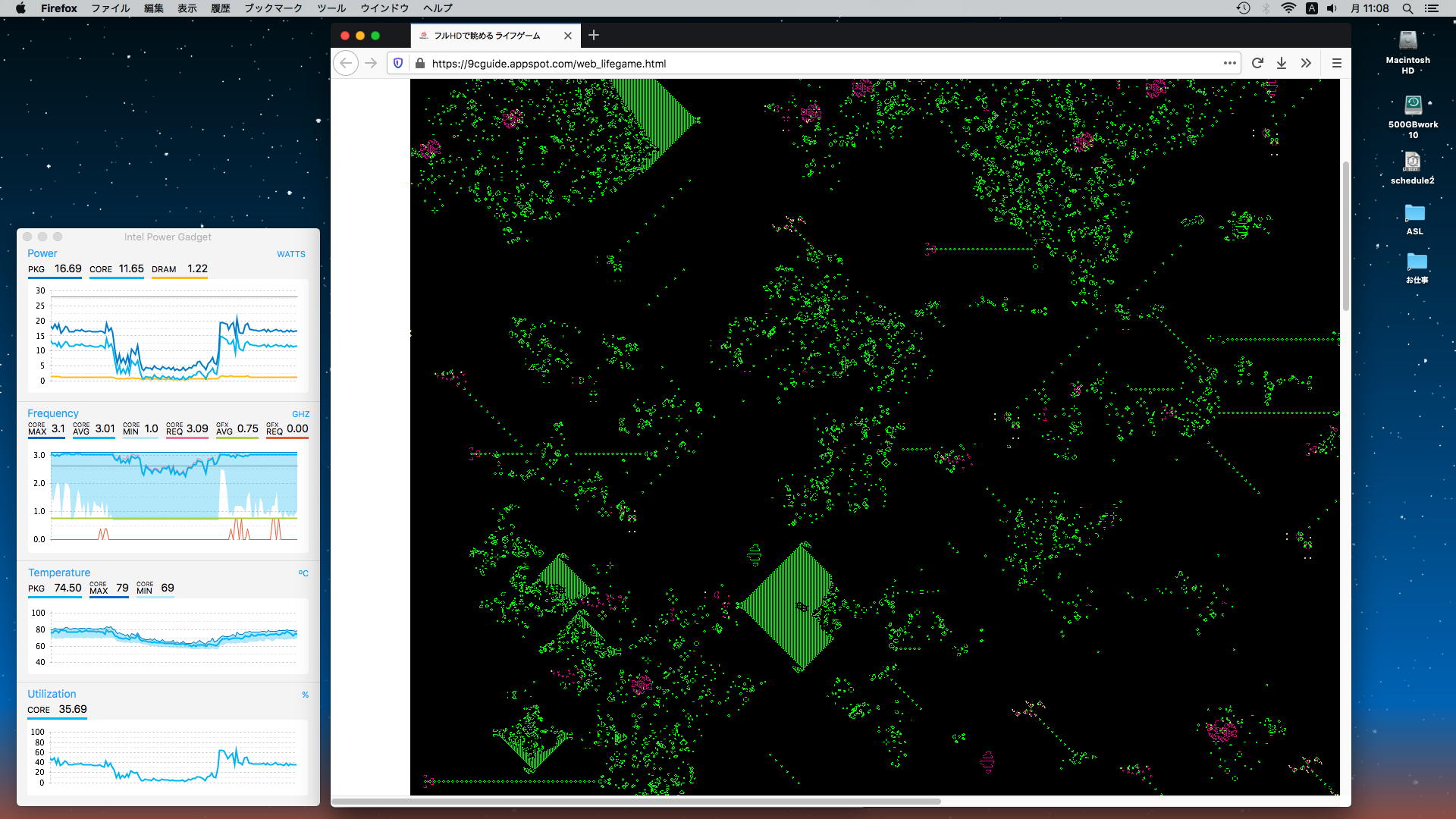Image resolution: width=1456 pixels, height=819 pixels.
Task: Open the Wi-Fi status menu
Action: pos(1288,8)
